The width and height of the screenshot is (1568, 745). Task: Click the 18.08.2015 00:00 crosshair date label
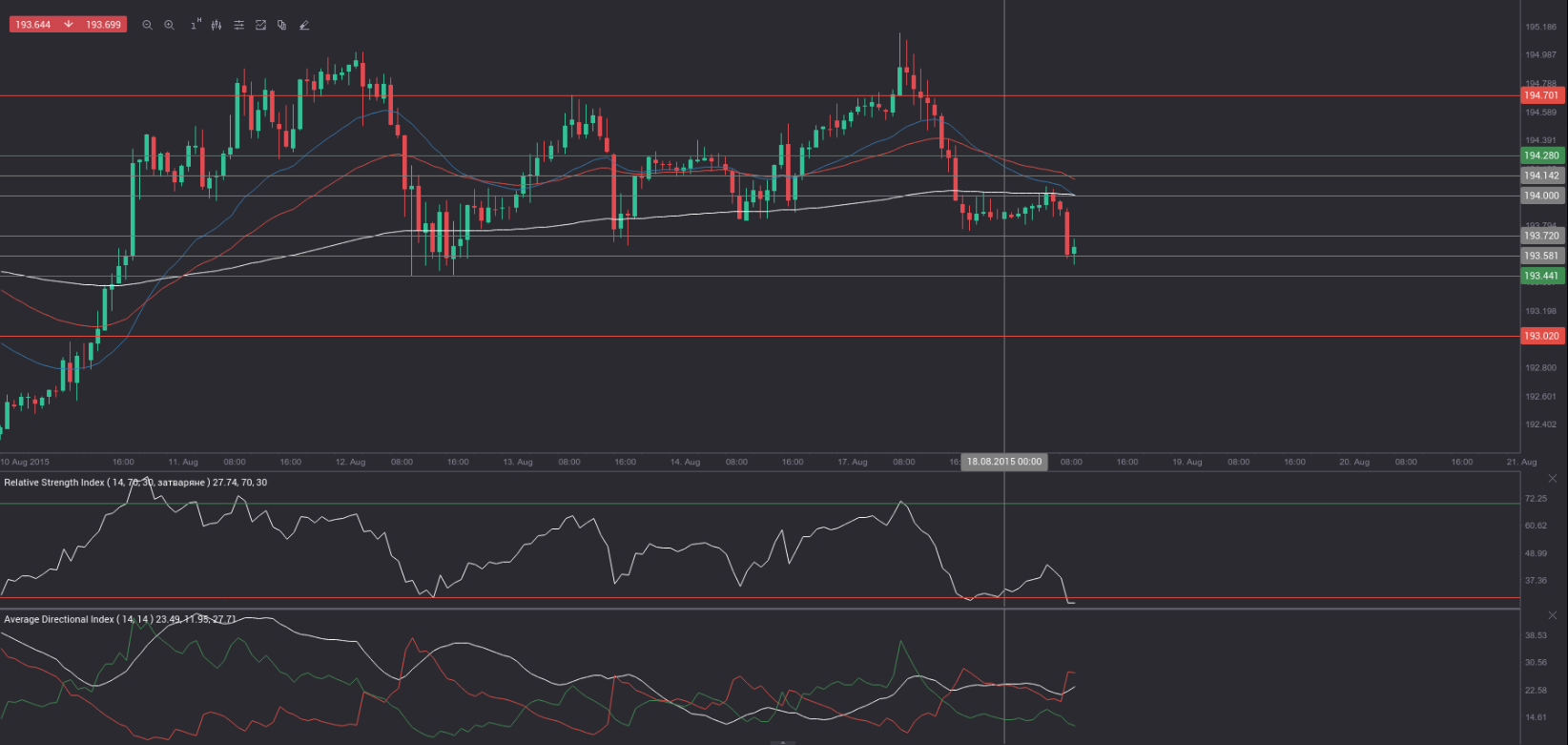pyautogui.click(x=1003, y=462)
